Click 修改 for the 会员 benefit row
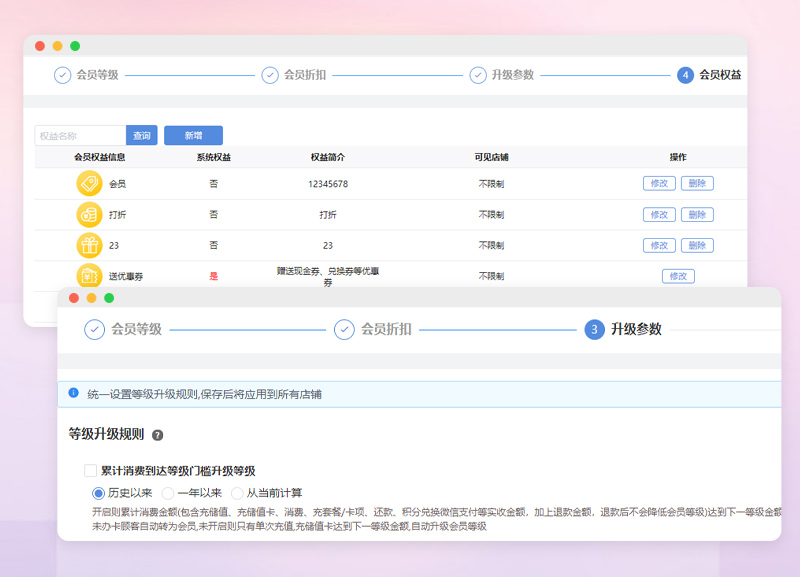 click(659, 183)
